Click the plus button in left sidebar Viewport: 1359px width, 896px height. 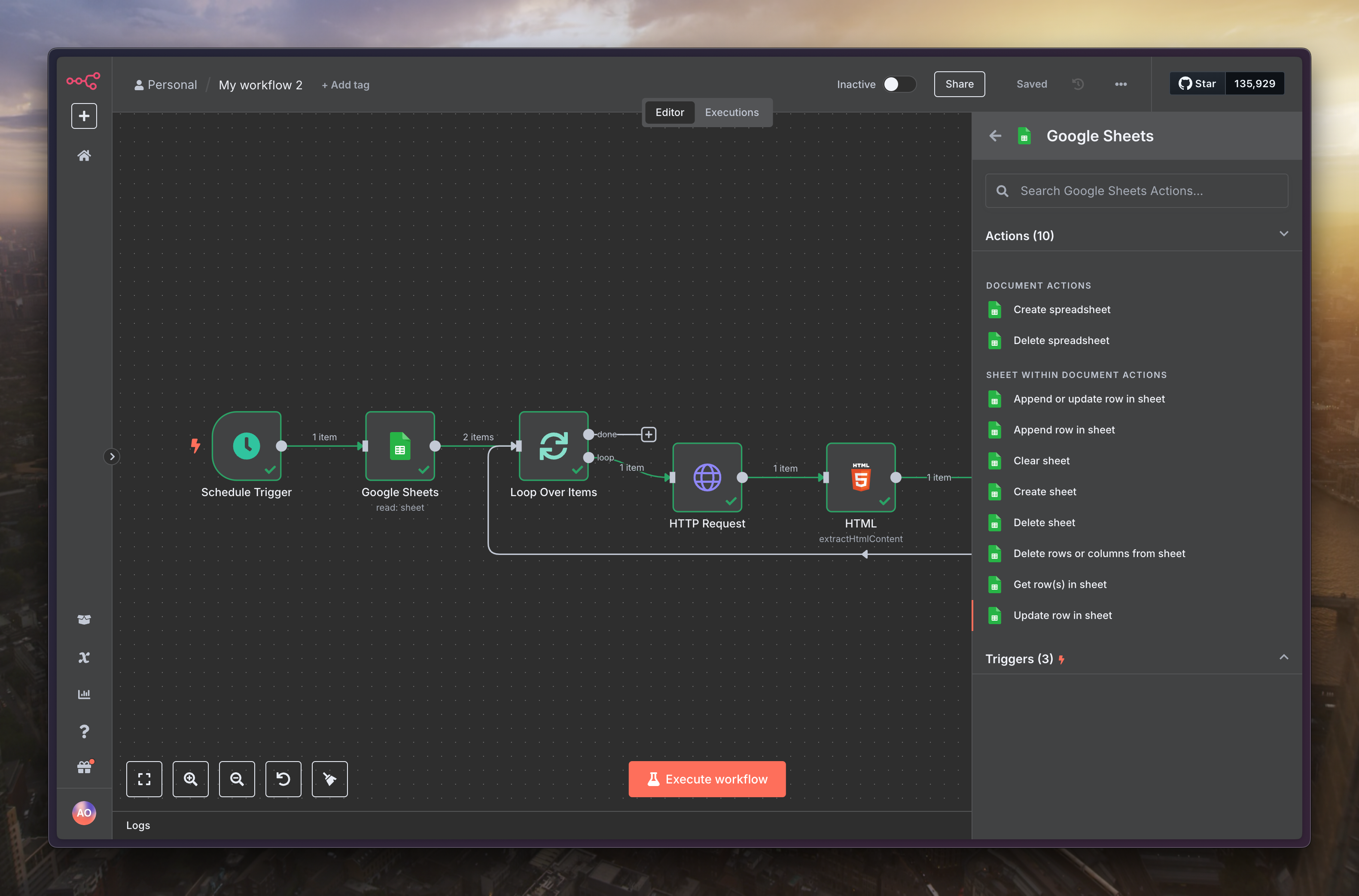(84, 116)
